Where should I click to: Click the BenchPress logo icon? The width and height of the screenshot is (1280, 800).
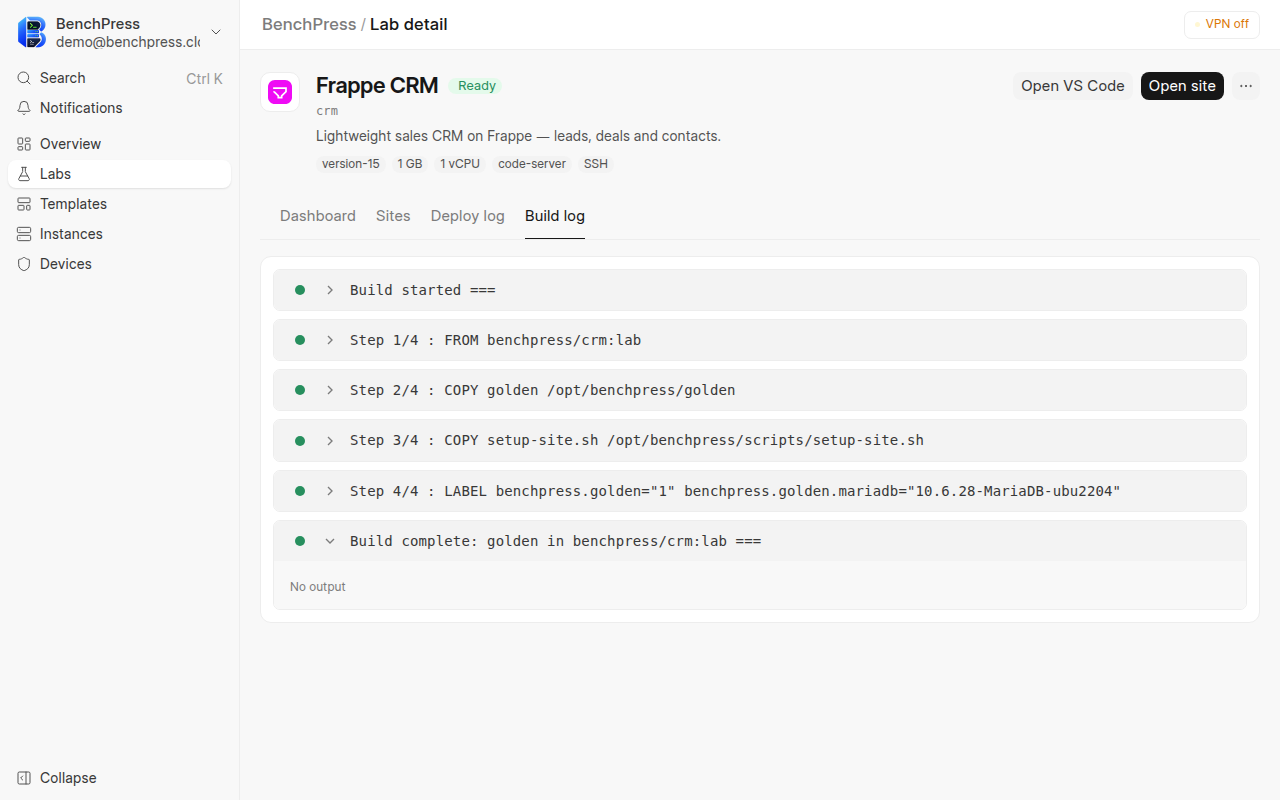pos(32,32)
